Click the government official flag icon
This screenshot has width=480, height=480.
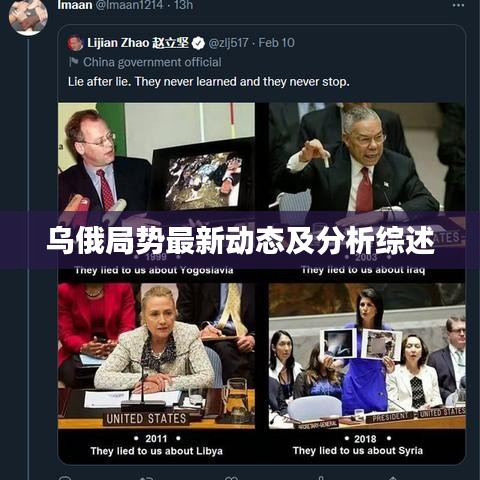(73, 62)
